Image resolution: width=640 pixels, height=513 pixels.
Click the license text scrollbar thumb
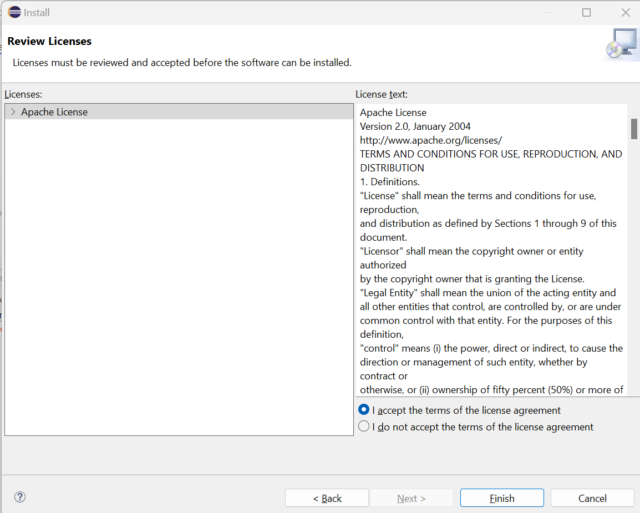(633, 129)
